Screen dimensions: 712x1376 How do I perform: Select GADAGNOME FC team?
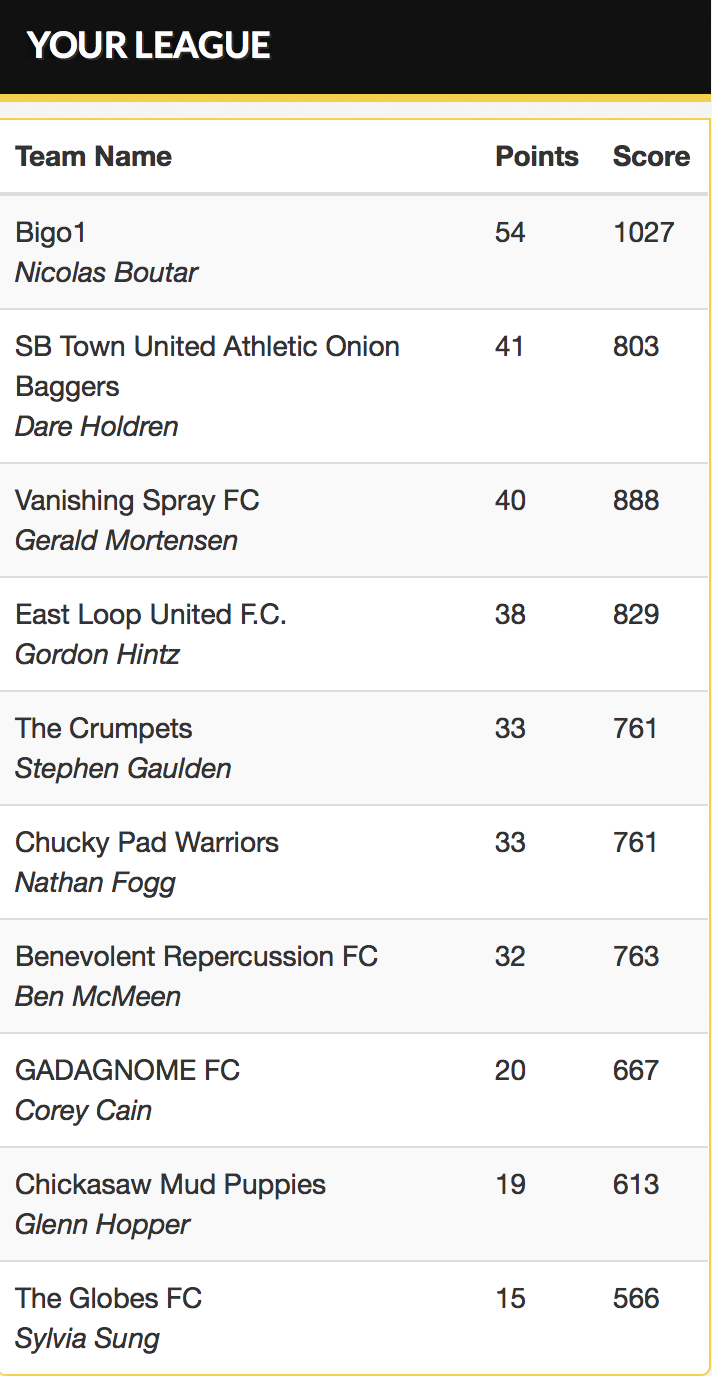pyautogui.click(x=127, y=1070)
